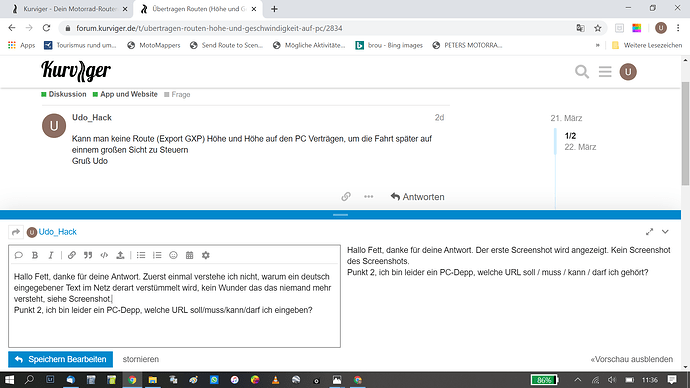690x388 pixels.
Task: Insert preformatted code with the code icon
Action: coord(104,255)
